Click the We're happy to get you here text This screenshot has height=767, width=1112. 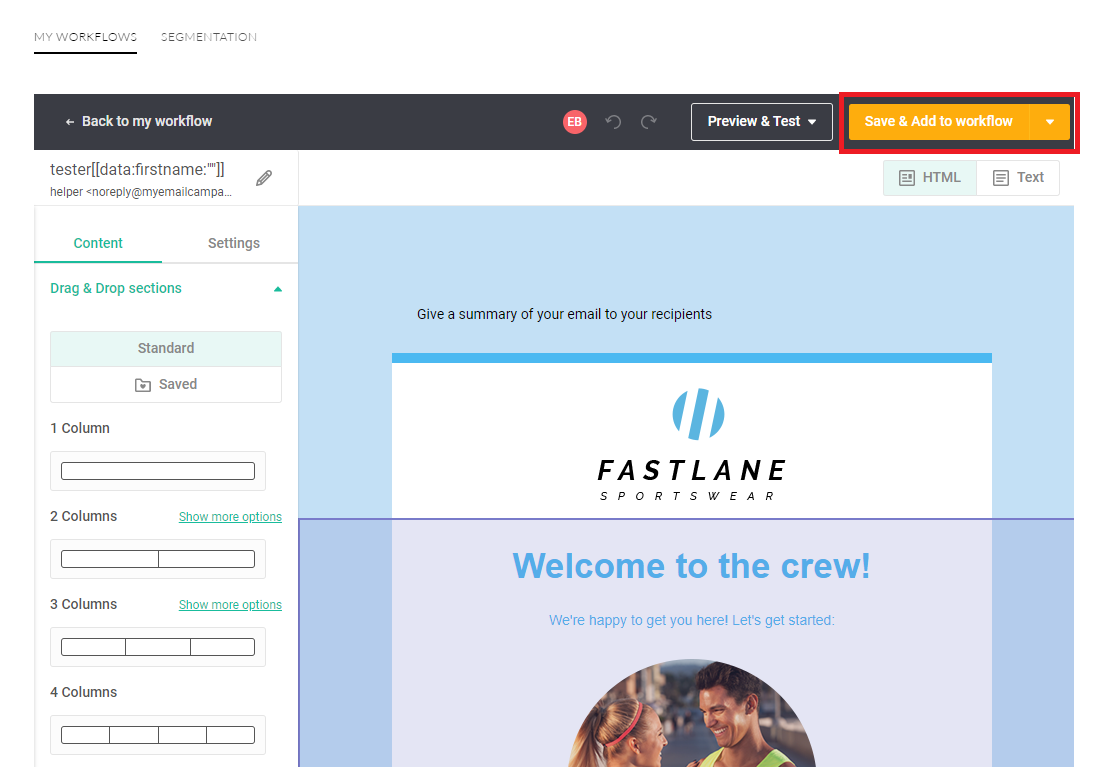(691, 620)
